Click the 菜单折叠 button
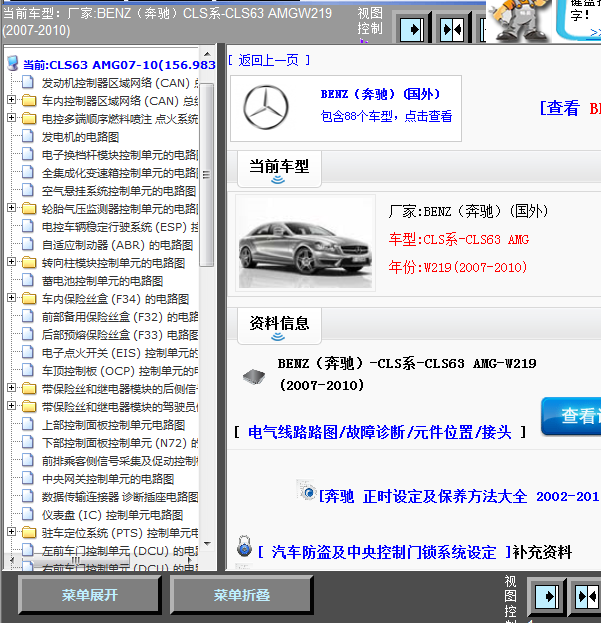601x623 pixels. pyautogui.click(x=242, y=595)
